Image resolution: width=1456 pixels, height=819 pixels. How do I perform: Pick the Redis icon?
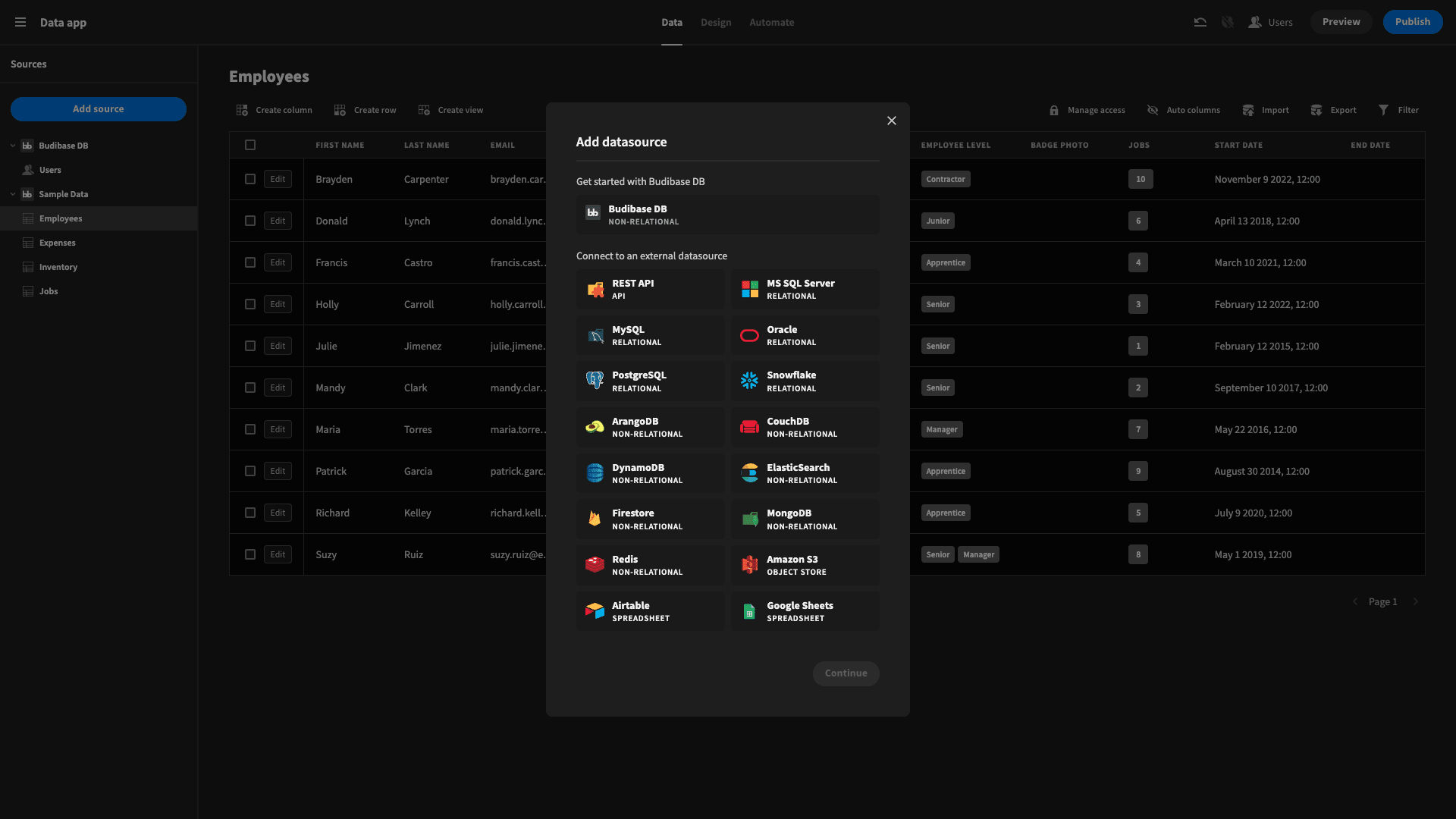(595, 565)
